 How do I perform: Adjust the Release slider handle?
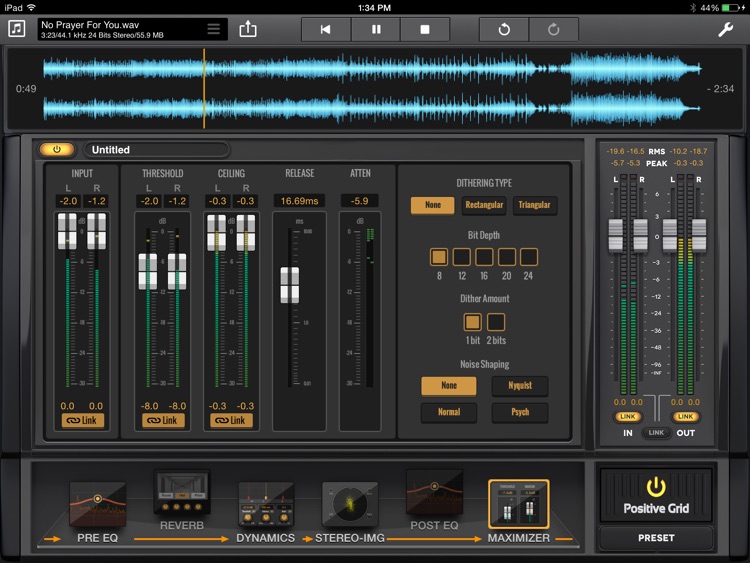(289, 285)
